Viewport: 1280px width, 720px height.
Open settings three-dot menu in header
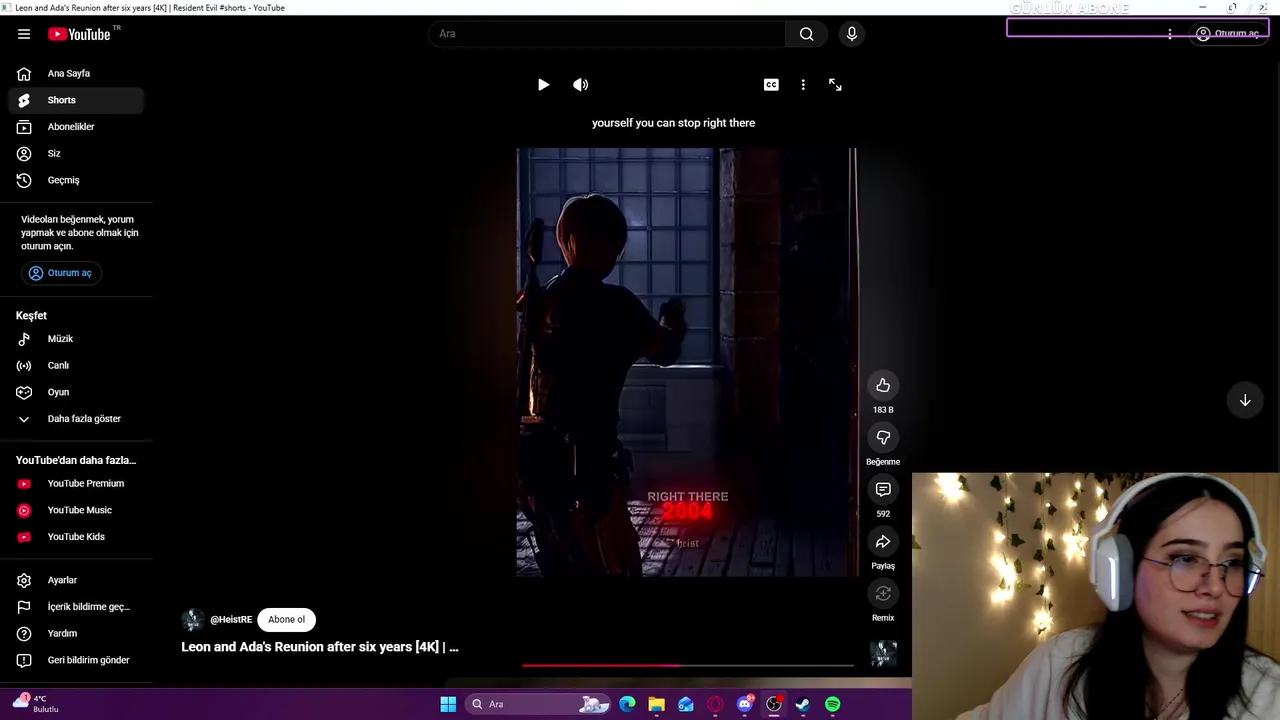[1169, 34]
